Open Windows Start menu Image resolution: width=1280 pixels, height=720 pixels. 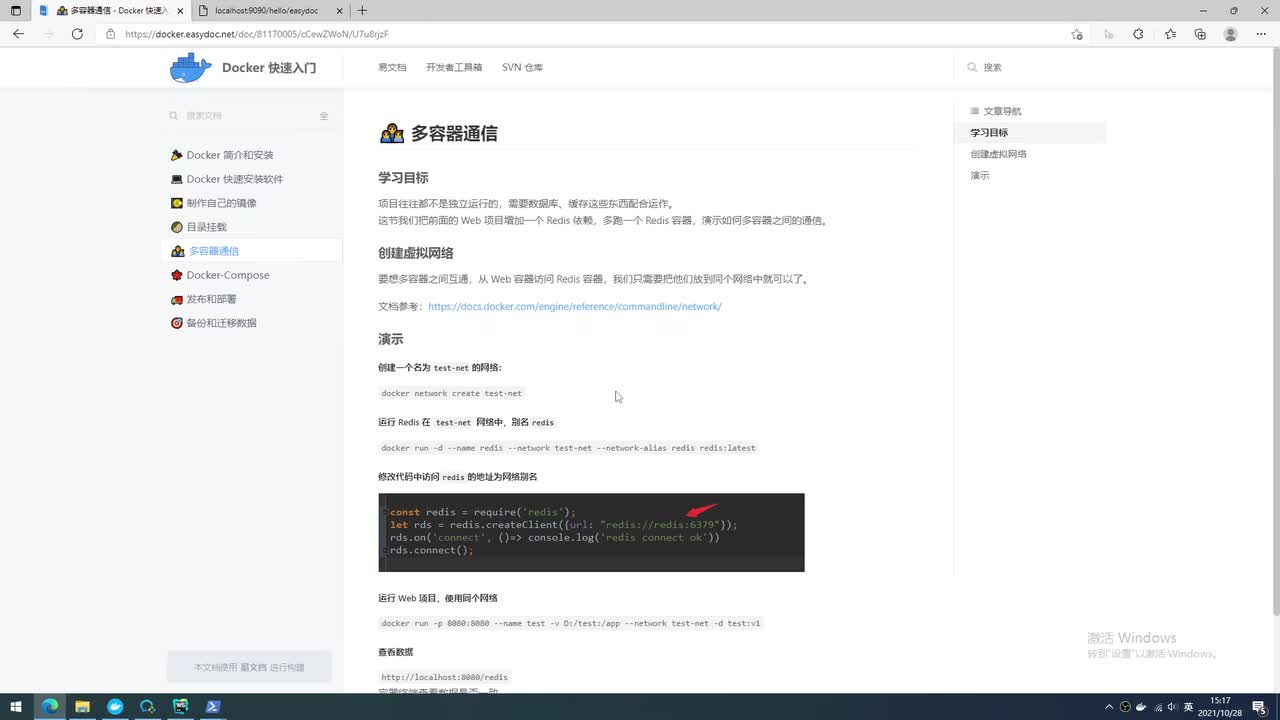tap(16, 706)
